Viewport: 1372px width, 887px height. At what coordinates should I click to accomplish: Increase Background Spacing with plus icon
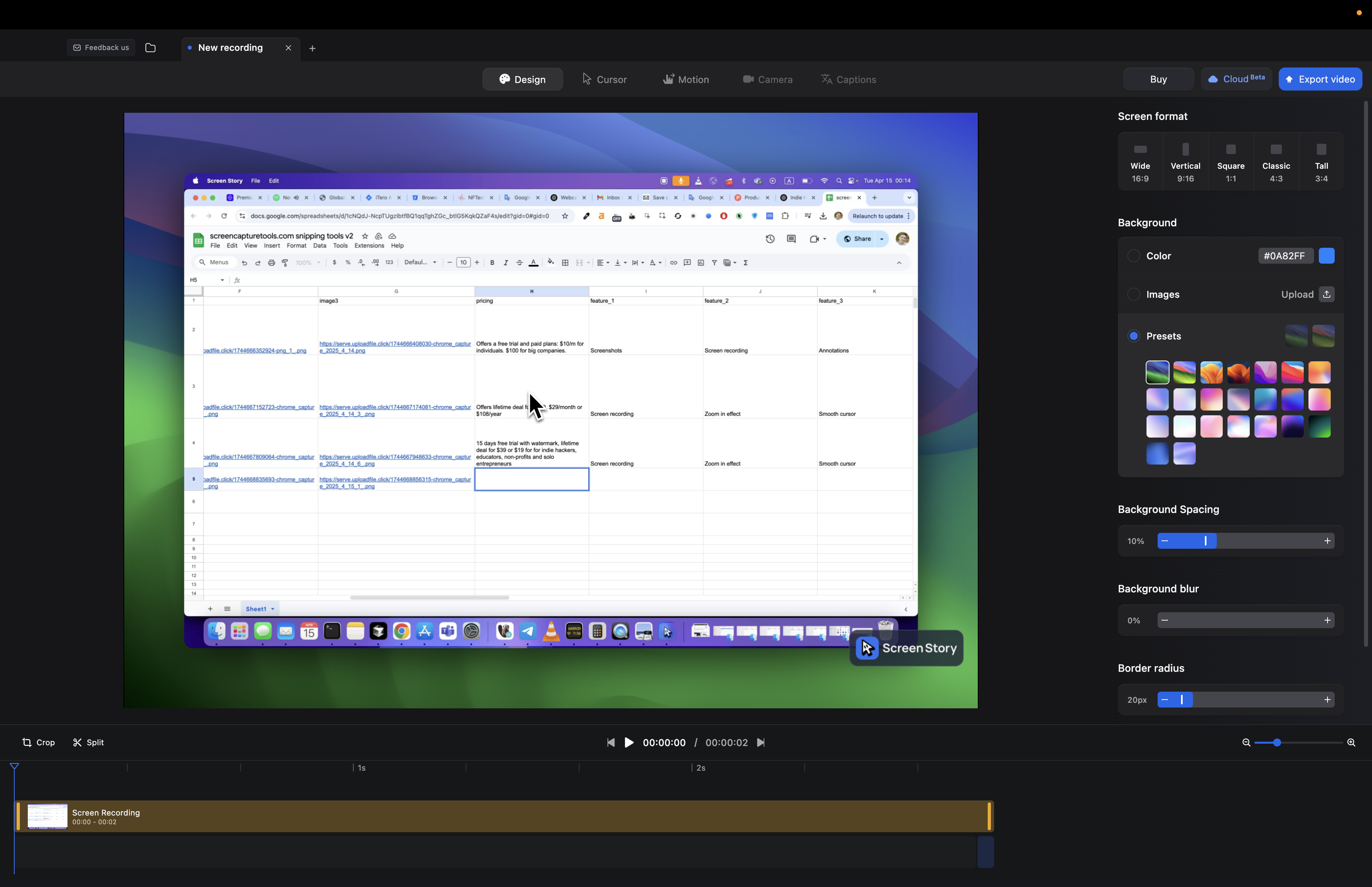(x=1327, y=541)
